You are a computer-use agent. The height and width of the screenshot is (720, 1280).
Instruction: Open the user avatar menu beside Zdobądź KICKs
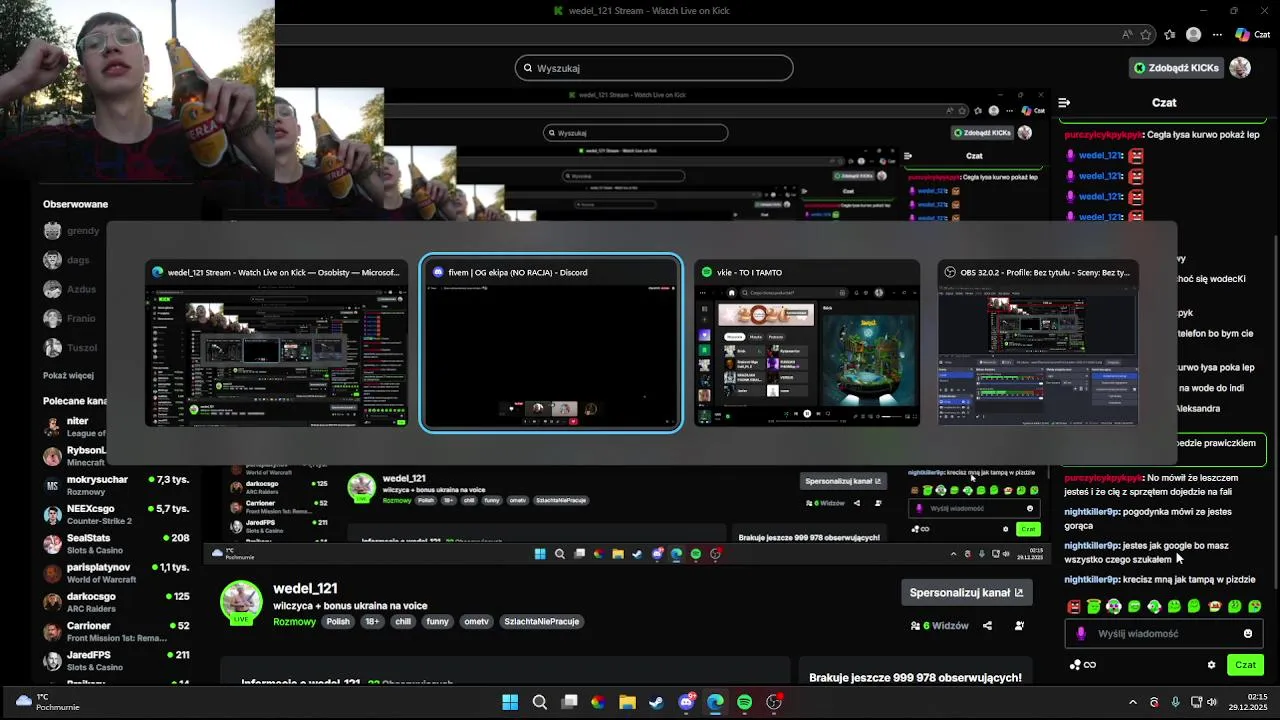pos(1240,68)
